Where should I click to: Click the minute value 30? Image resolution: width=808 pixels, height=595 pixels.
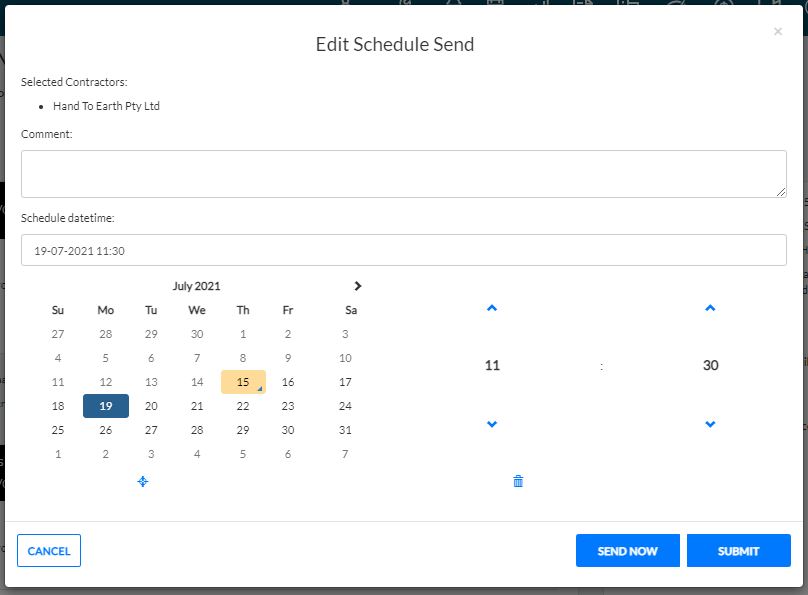tap(710, 366)
